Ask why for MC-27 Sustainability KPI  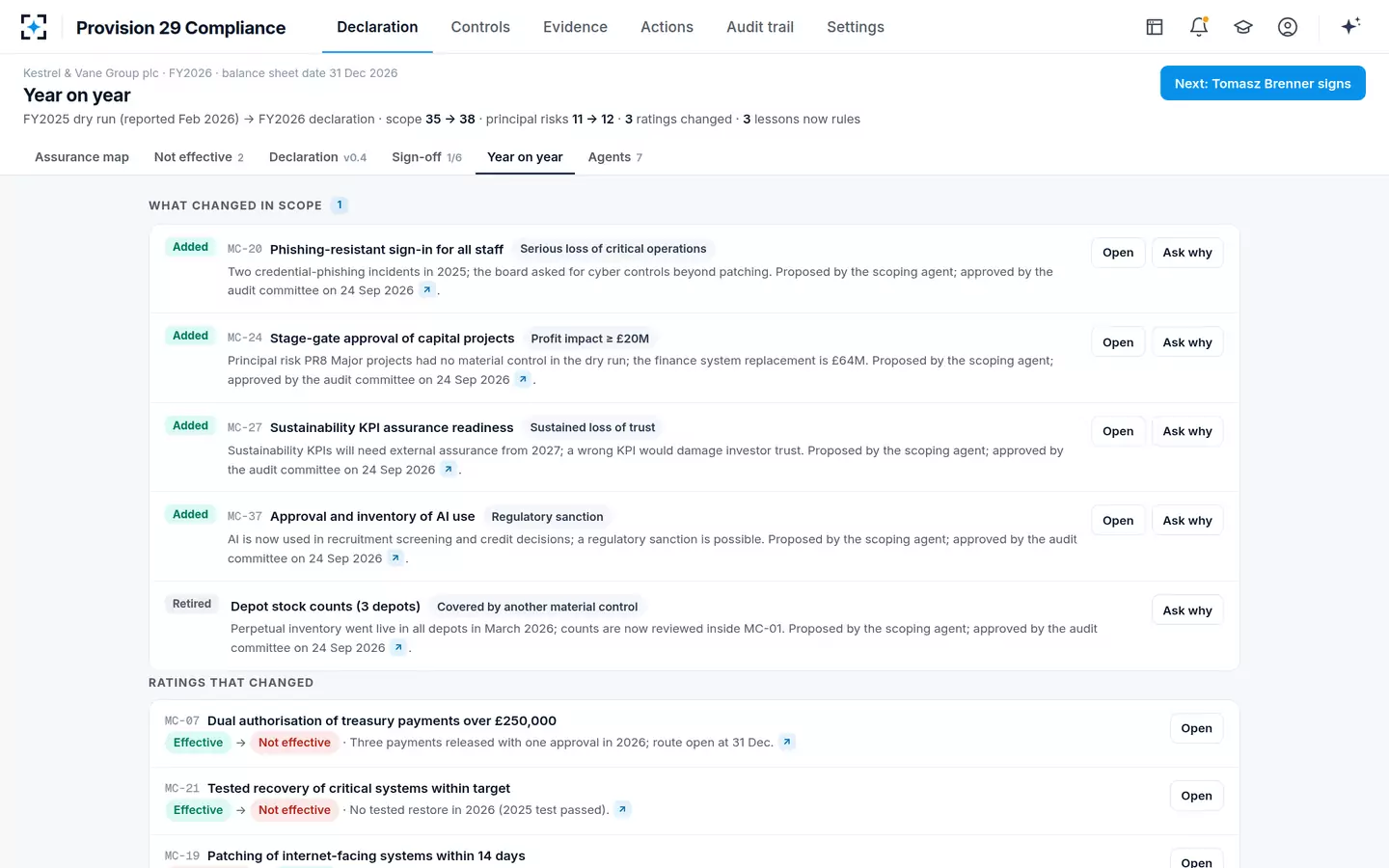coord(1187,431)
